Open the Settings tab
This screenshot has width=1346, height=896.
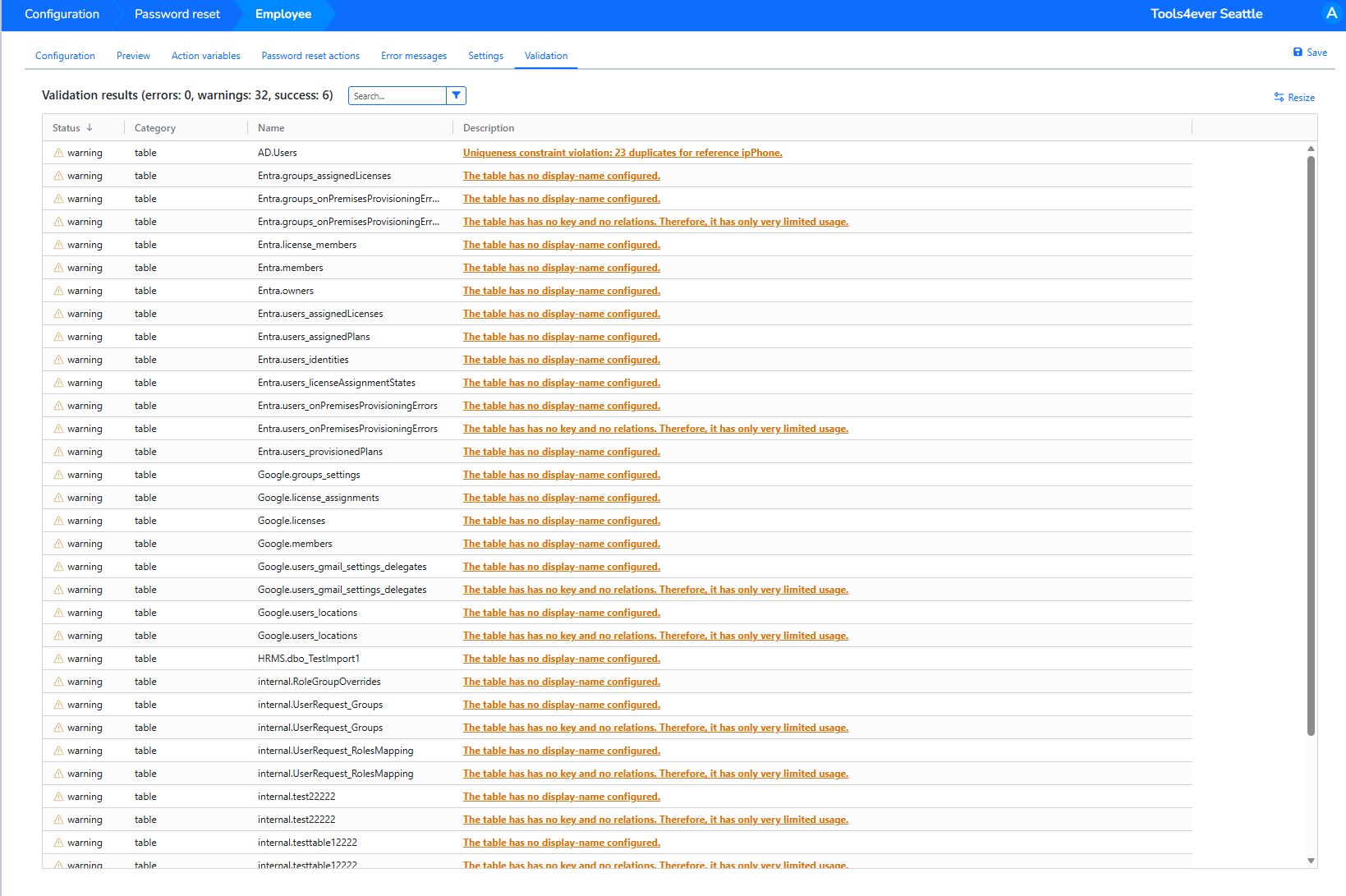tap(485, 56)
